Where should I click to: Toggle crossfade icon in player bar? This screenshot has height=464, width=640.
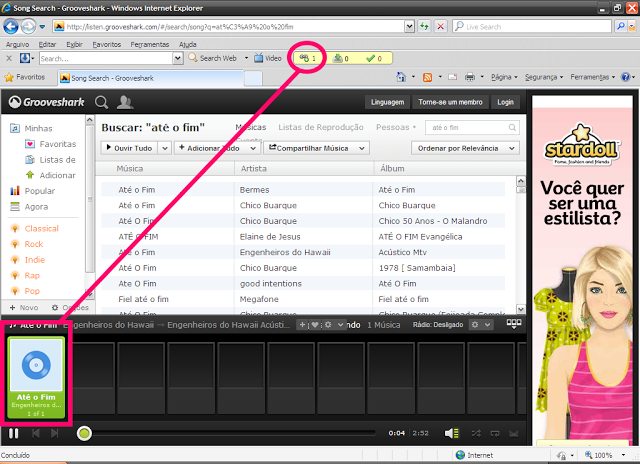click(513, 433)
